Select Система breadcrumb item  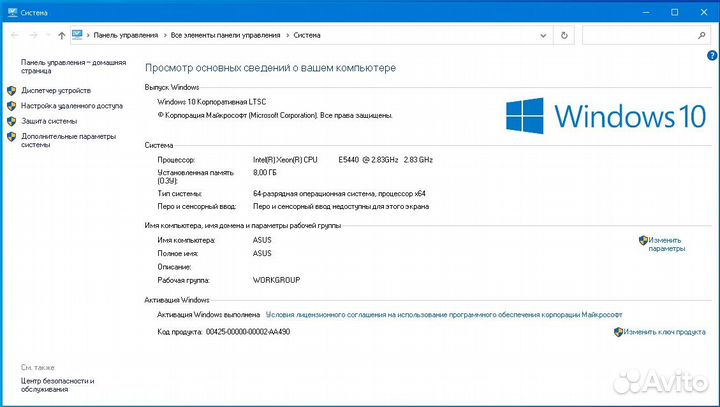click(x=307, y=35)
